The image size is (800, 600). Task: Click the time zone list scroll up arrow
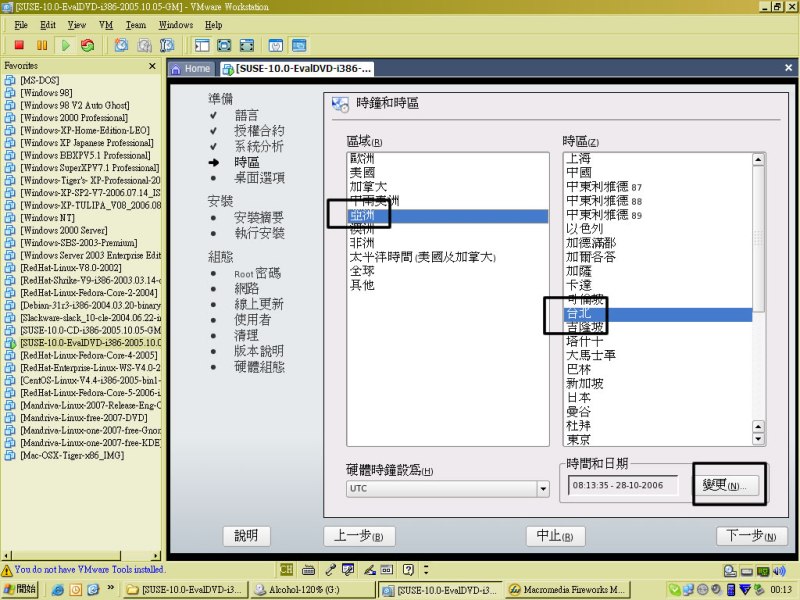(x=758, y=159)
